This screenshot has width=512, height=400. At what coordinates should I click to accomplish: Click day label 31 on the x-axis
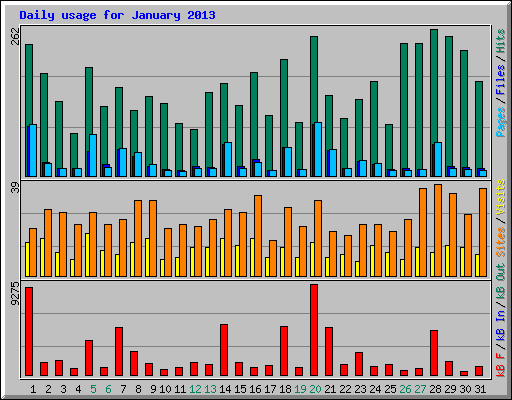[480, 389]
